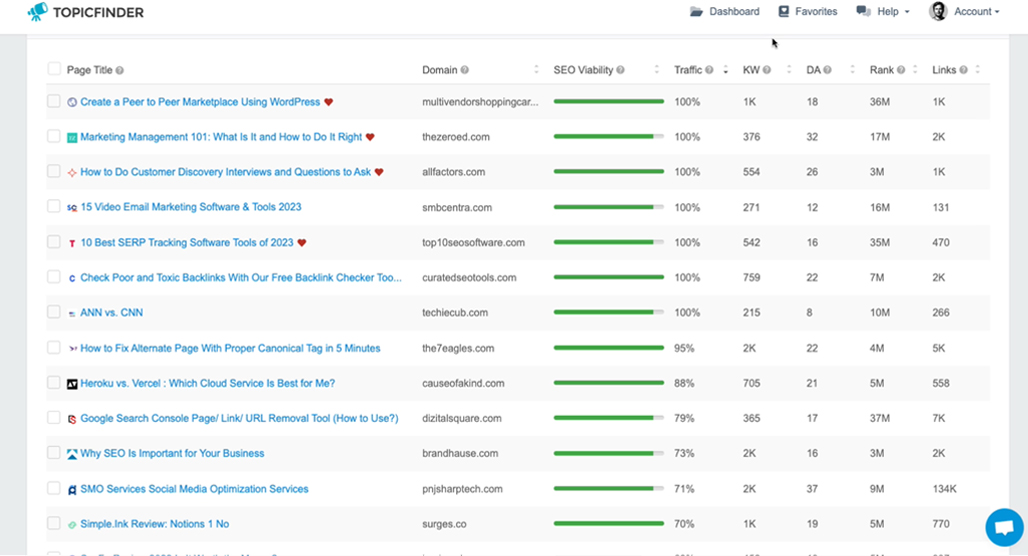Expand the Help dropdown caret

click(907, 12)
